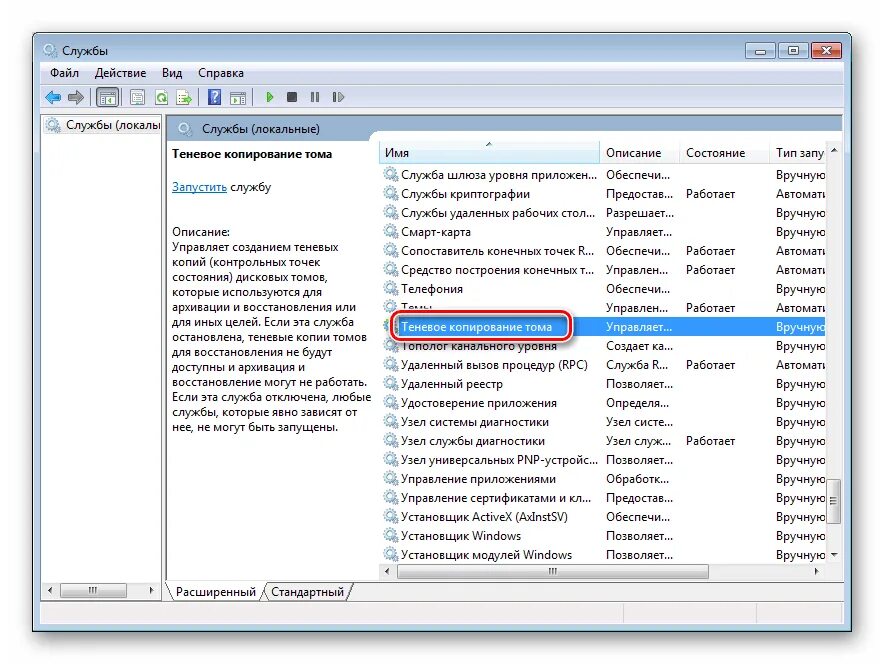Click the Back arrow toolbar icon

click(53, 98)
